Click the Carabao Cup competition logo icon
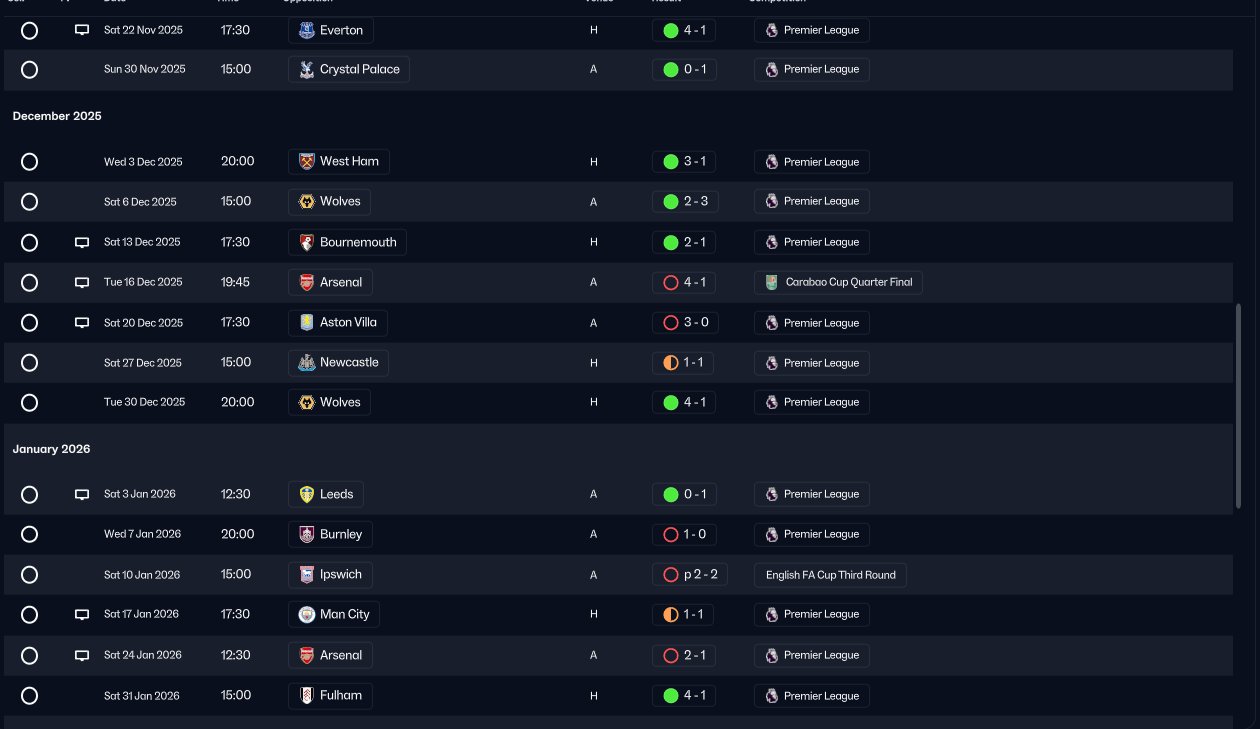Screen dimensions: 1260x729 772,282
